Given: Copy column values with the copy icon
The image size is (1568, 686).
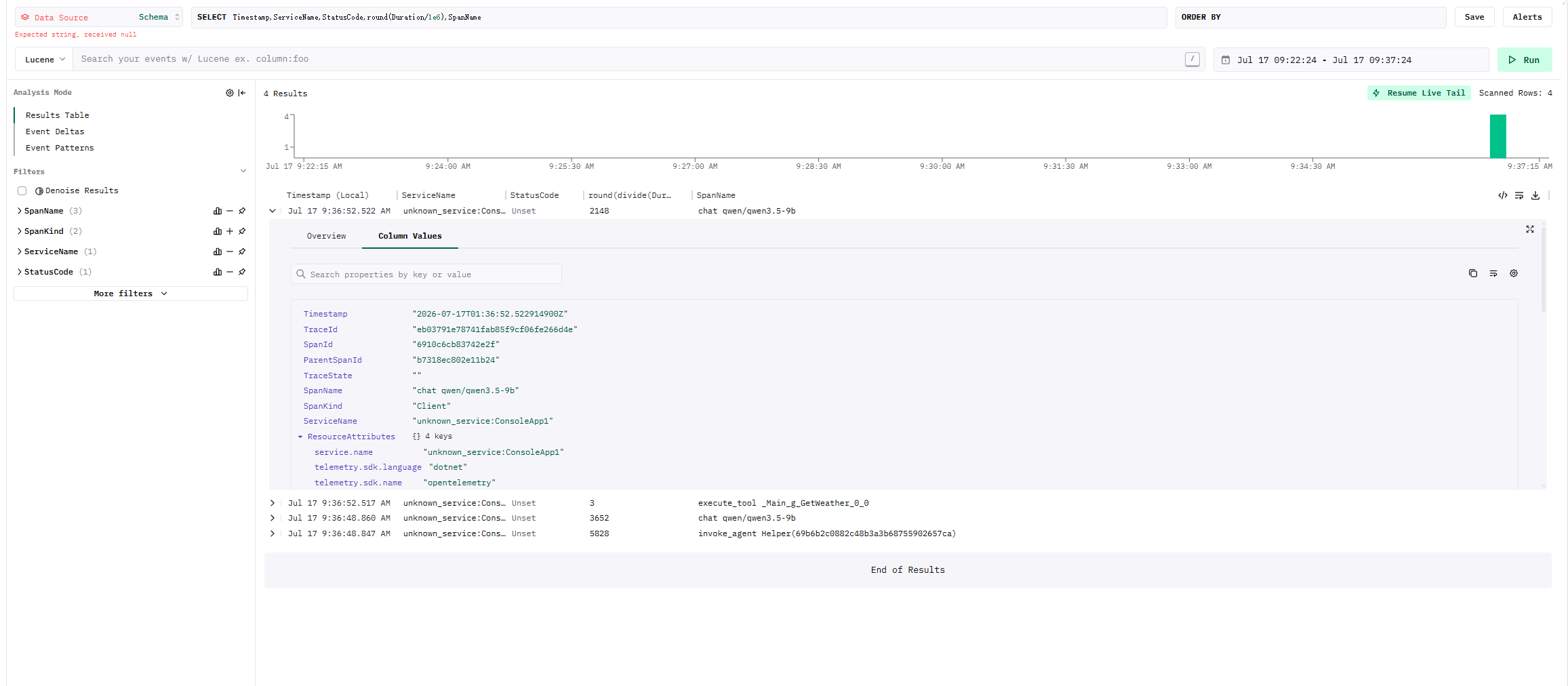Looking at the screenshot, I should pos(1473,274).
